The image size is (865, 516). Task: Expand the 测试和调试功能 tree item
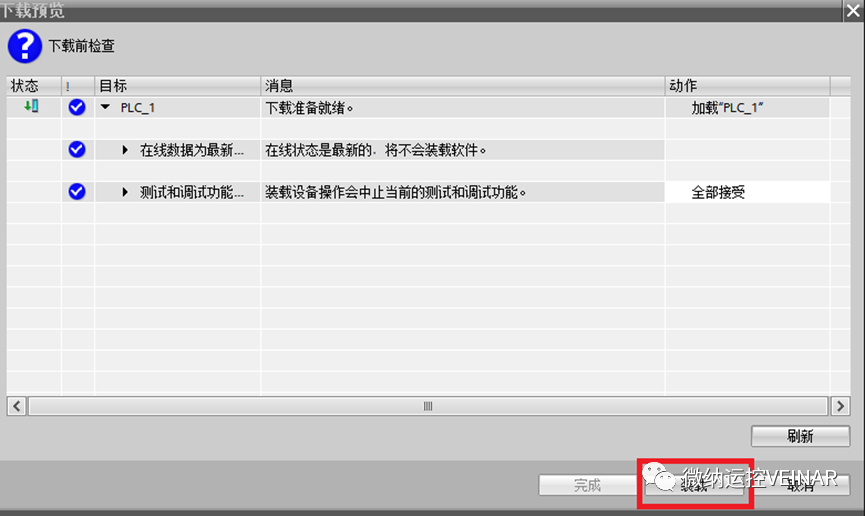click(126, 192)
